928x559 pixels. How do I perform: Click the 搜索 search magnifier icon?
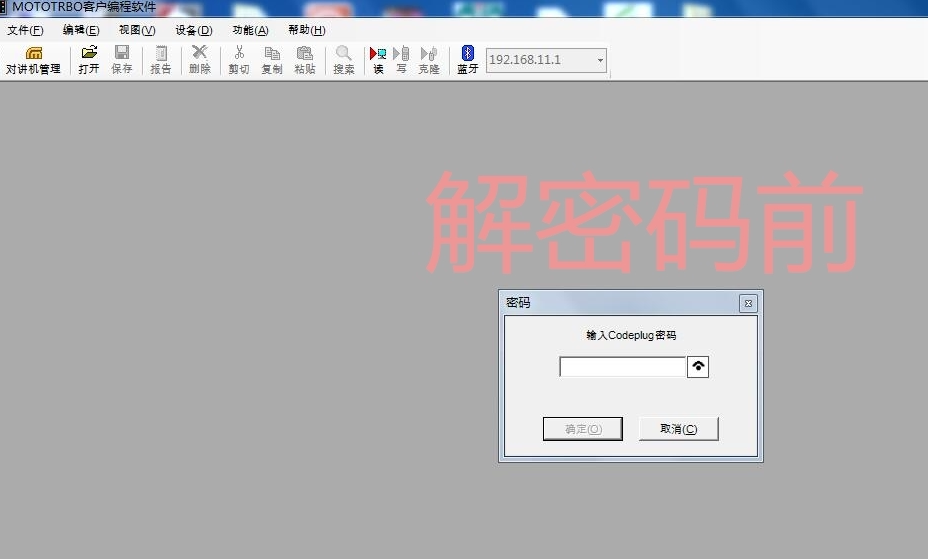(344, 60)
